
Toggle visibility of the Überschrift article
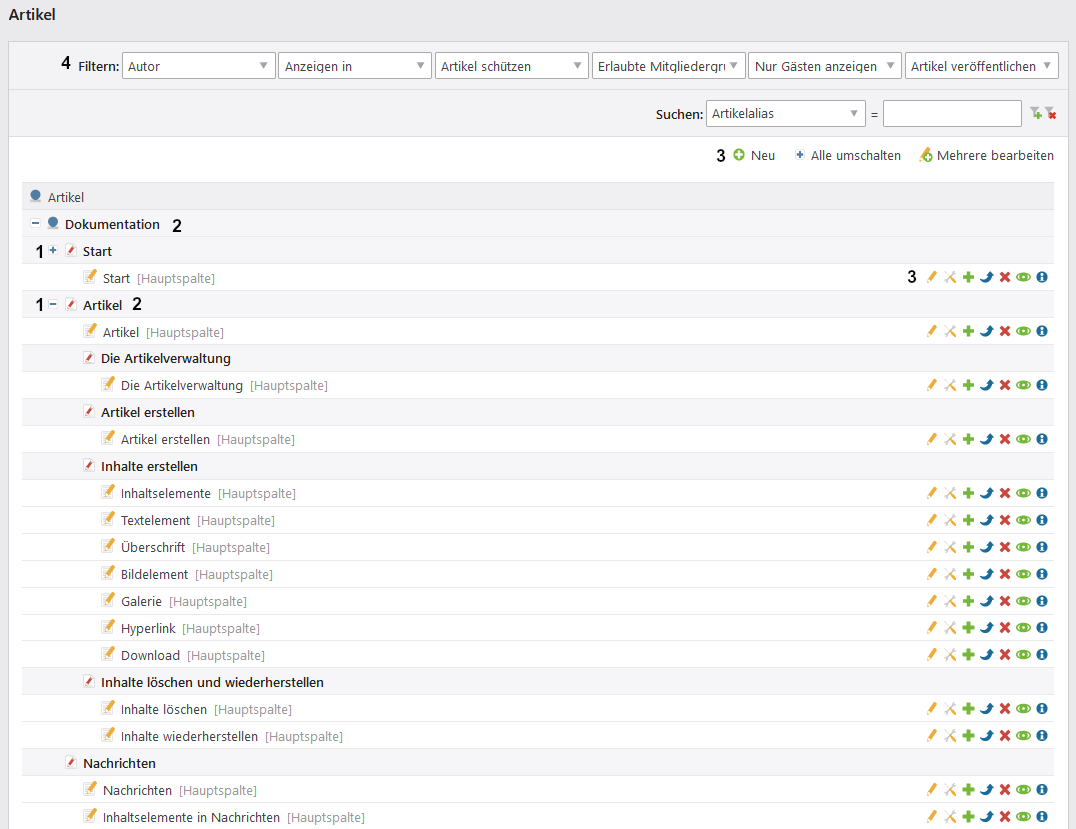1023,547
